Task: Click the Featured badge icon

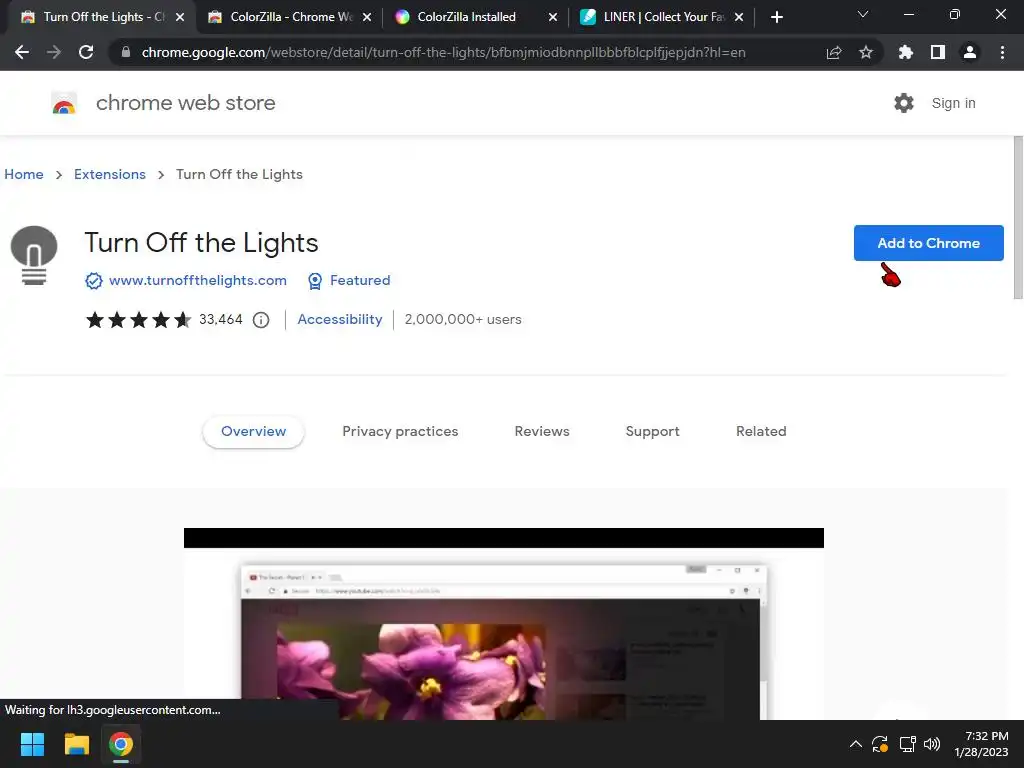Action: (315, 281)
